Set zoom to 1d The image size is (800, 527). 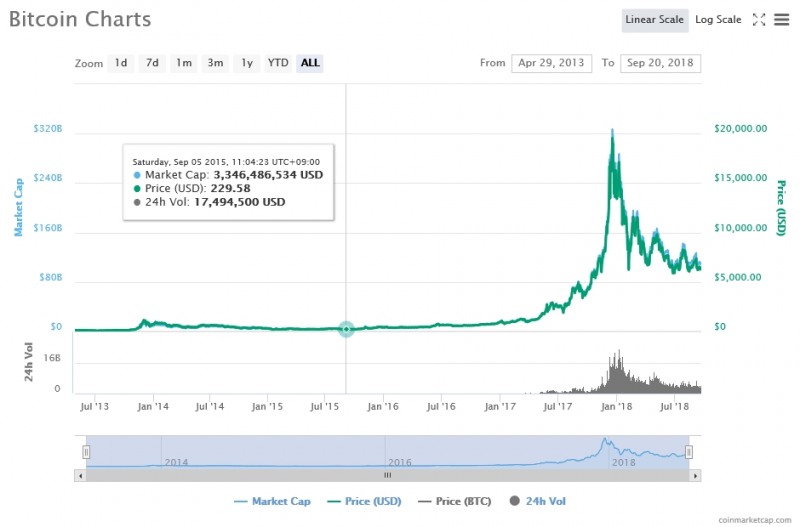121,63
